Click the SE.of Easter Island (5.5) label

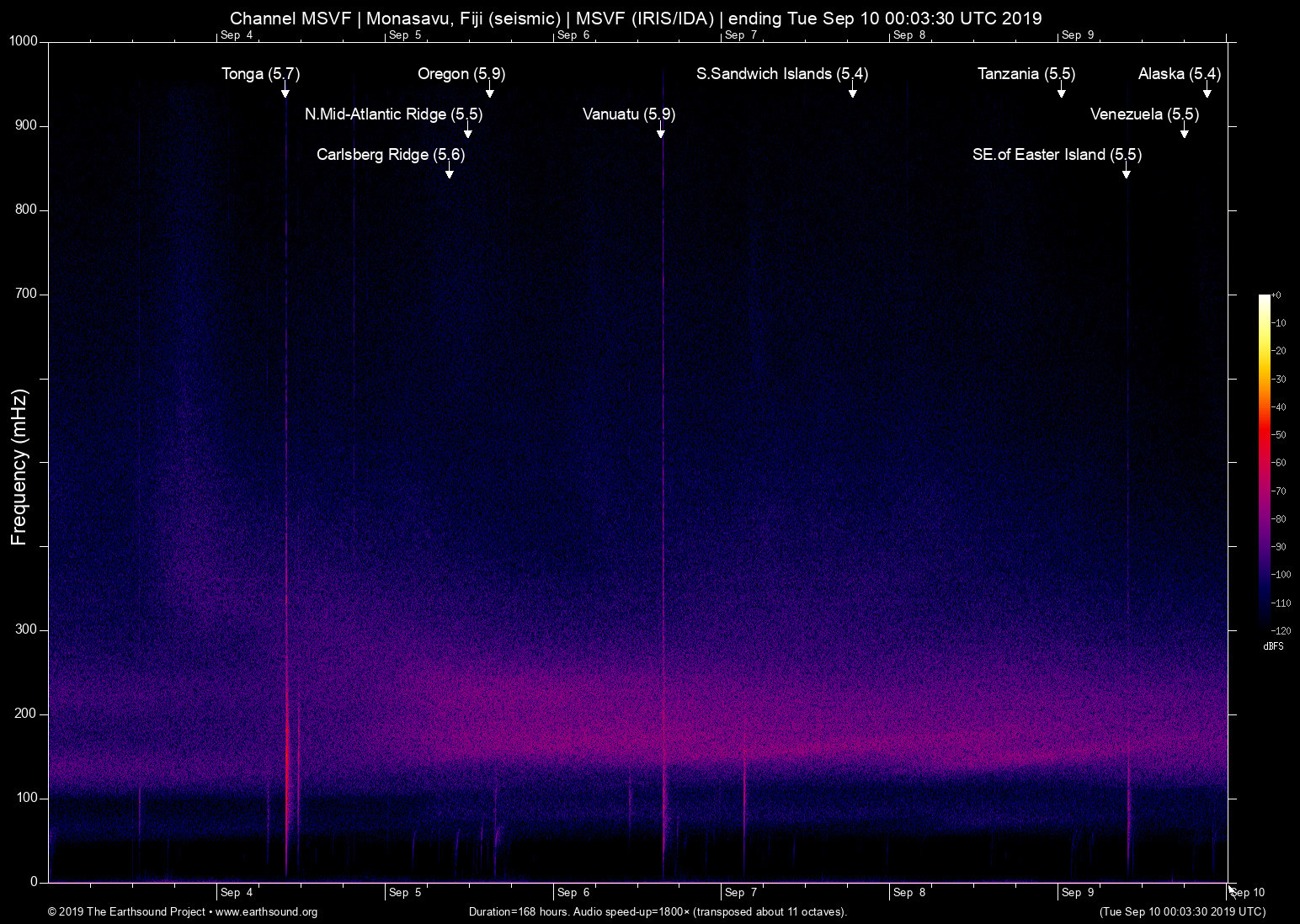[x=1058, y=155]
